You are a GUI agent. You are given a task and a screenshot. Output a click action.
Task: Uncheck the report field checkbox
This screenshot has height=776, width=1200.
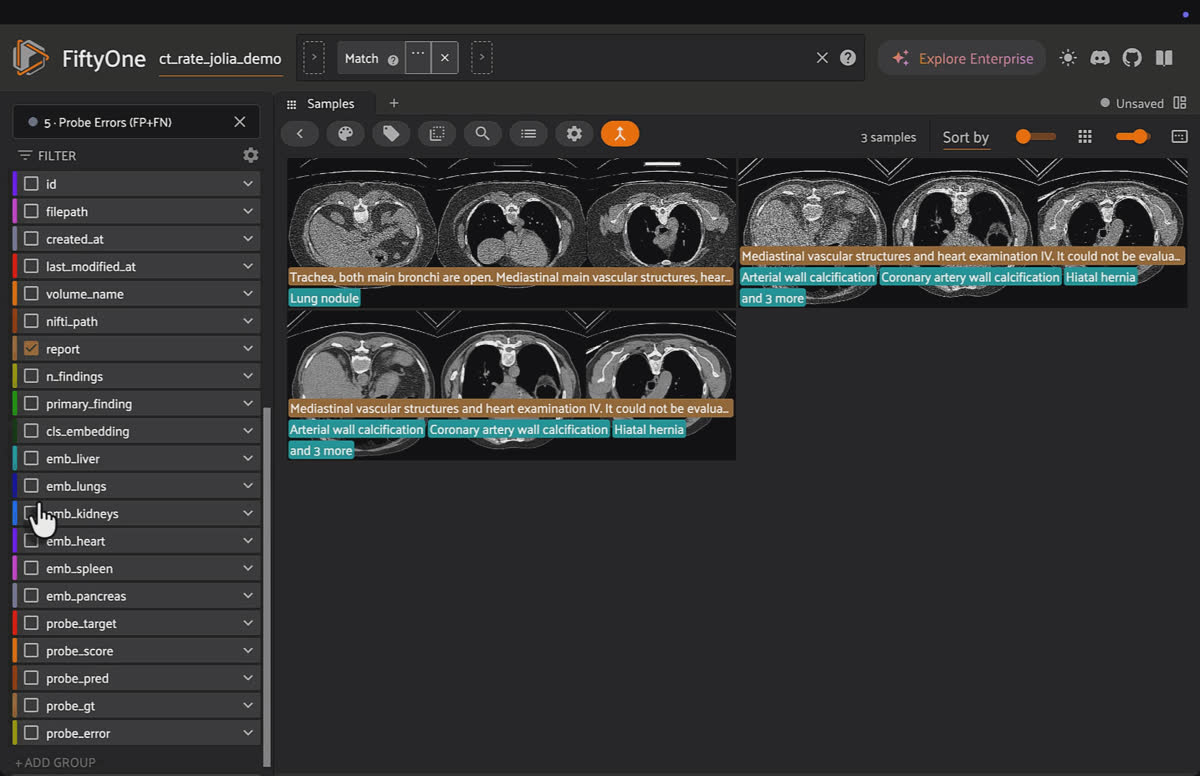[31, 349]
